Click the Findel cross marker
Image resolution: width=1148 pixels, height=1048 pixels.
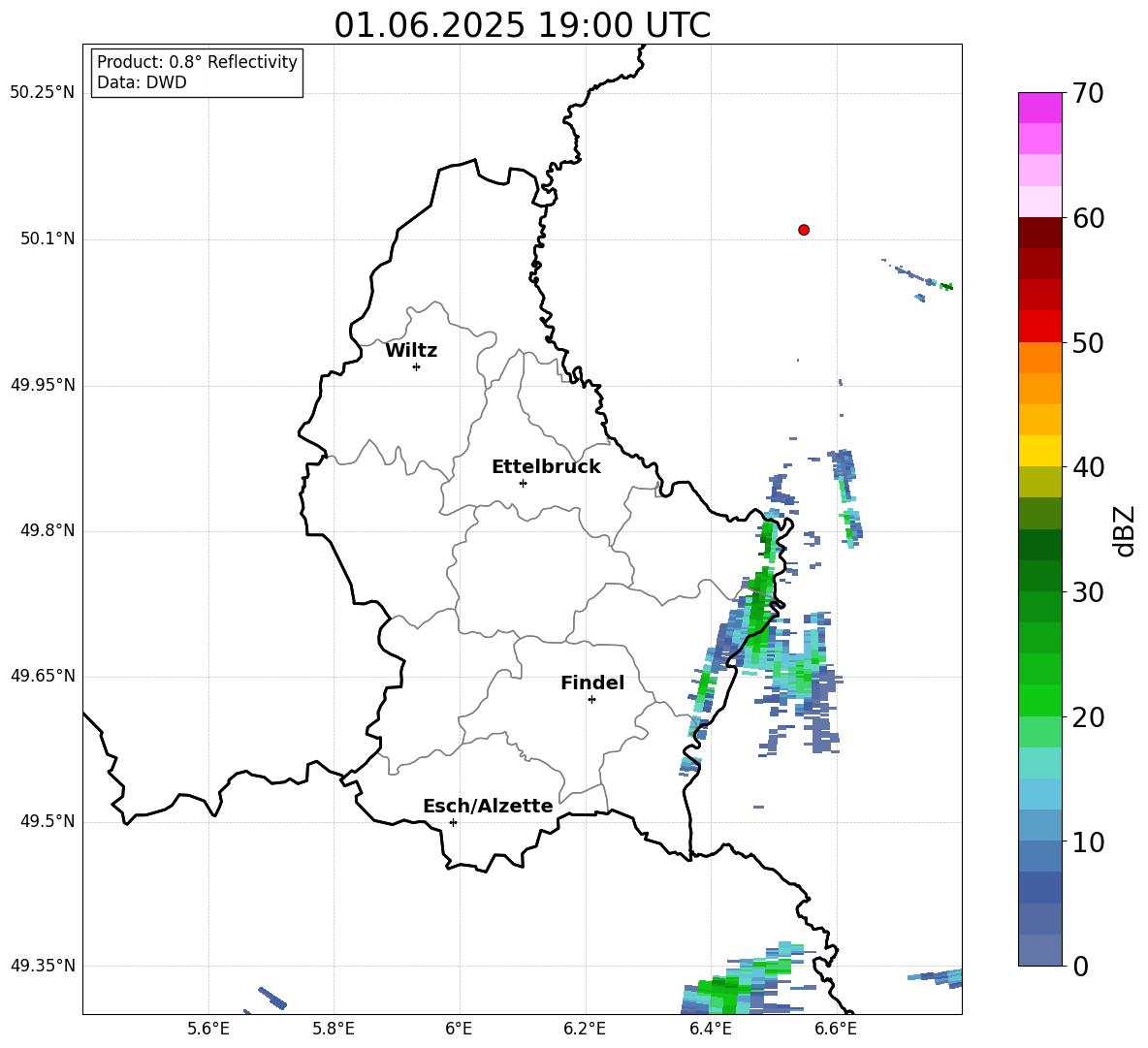[591, 700]
